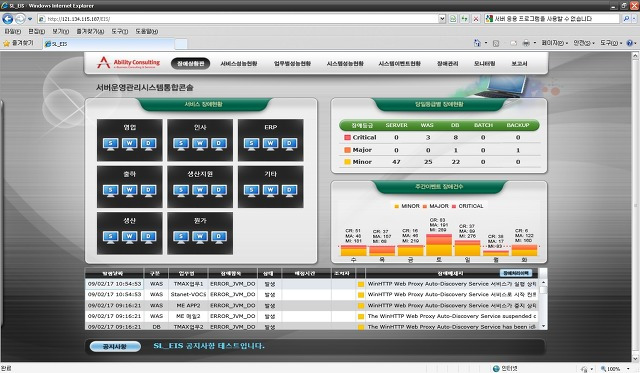This screenshot has width=640, height=373.
Task: Open the 시스템성능현황 navigation tab
Action: (x=345, y=64)
